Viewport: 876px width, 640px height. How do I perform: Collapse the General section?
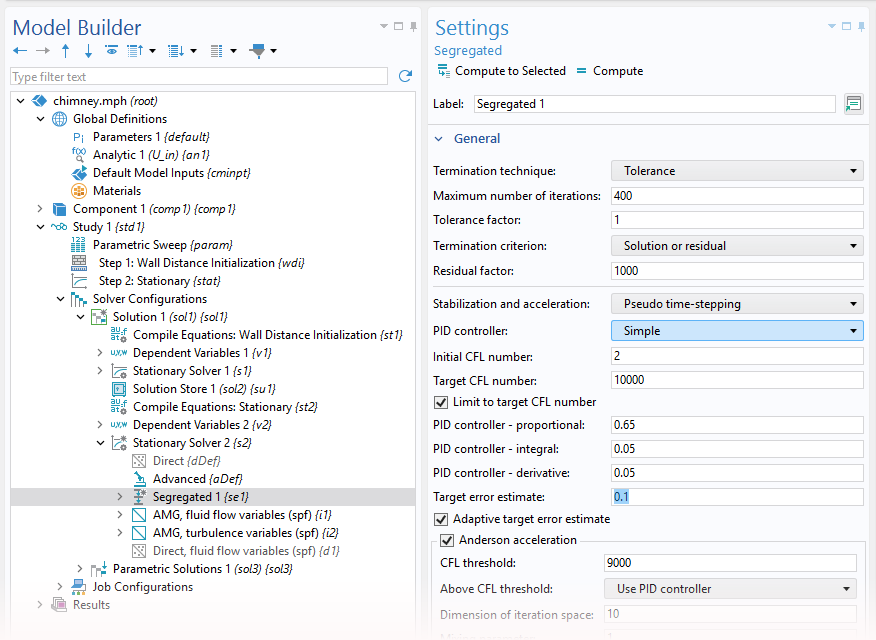(x=439, y=139)
